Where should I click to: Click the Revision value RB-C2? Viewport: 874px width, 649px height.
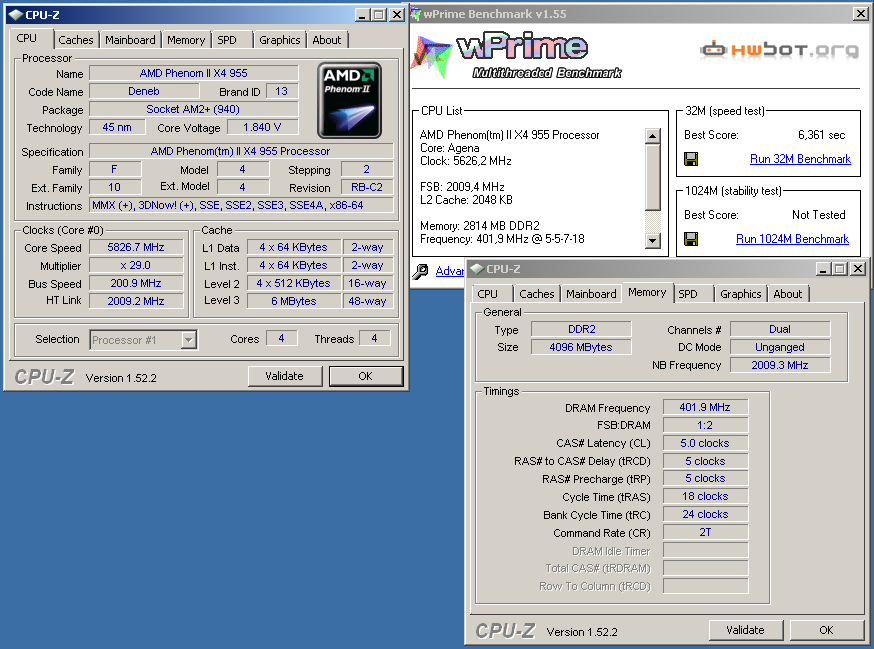(367, 187)
